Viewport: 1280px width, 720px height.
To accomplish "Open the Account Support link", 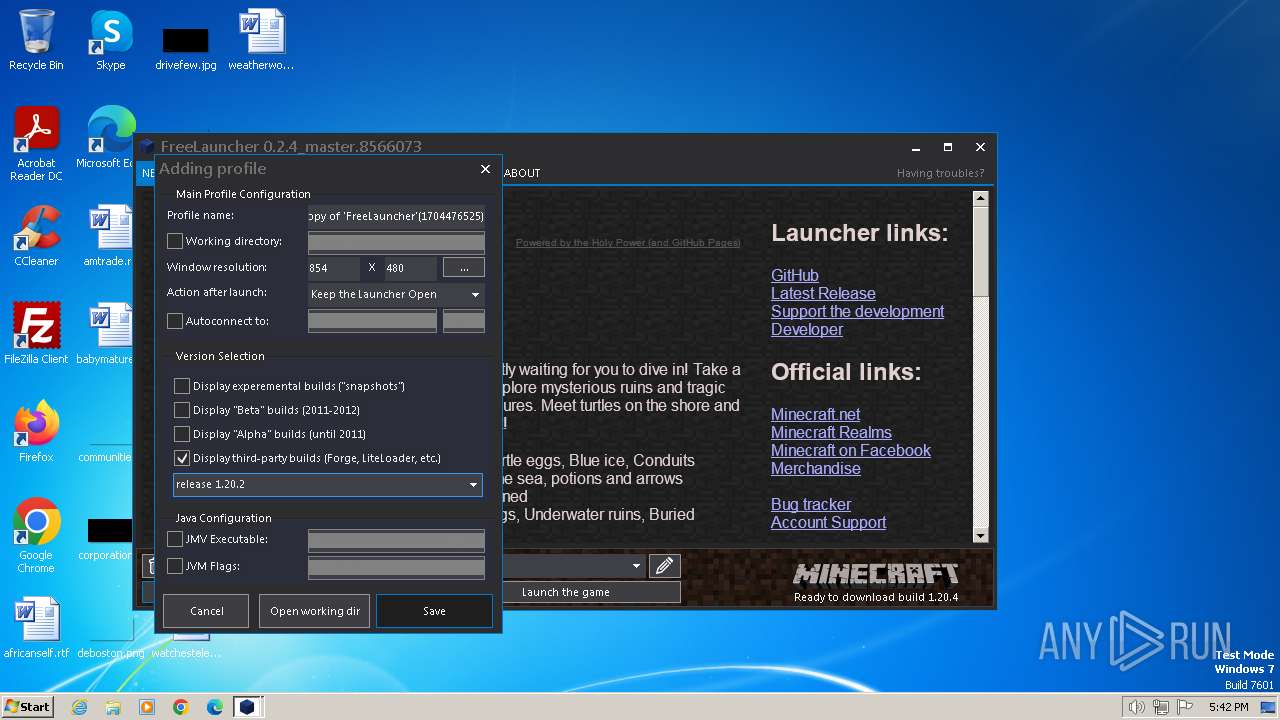I will (x=828, y=522).
